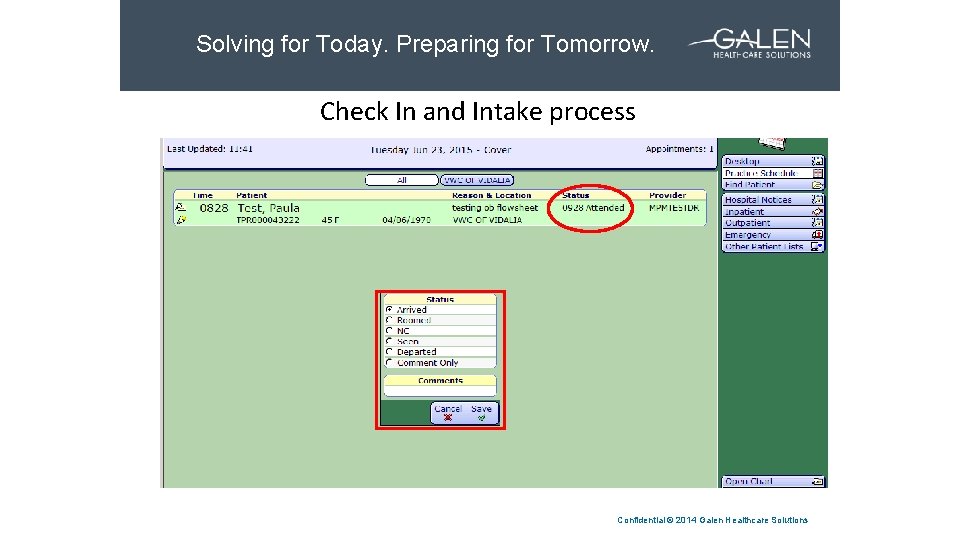Click the Desktop menu icon
960x540 pixels.
817,161
